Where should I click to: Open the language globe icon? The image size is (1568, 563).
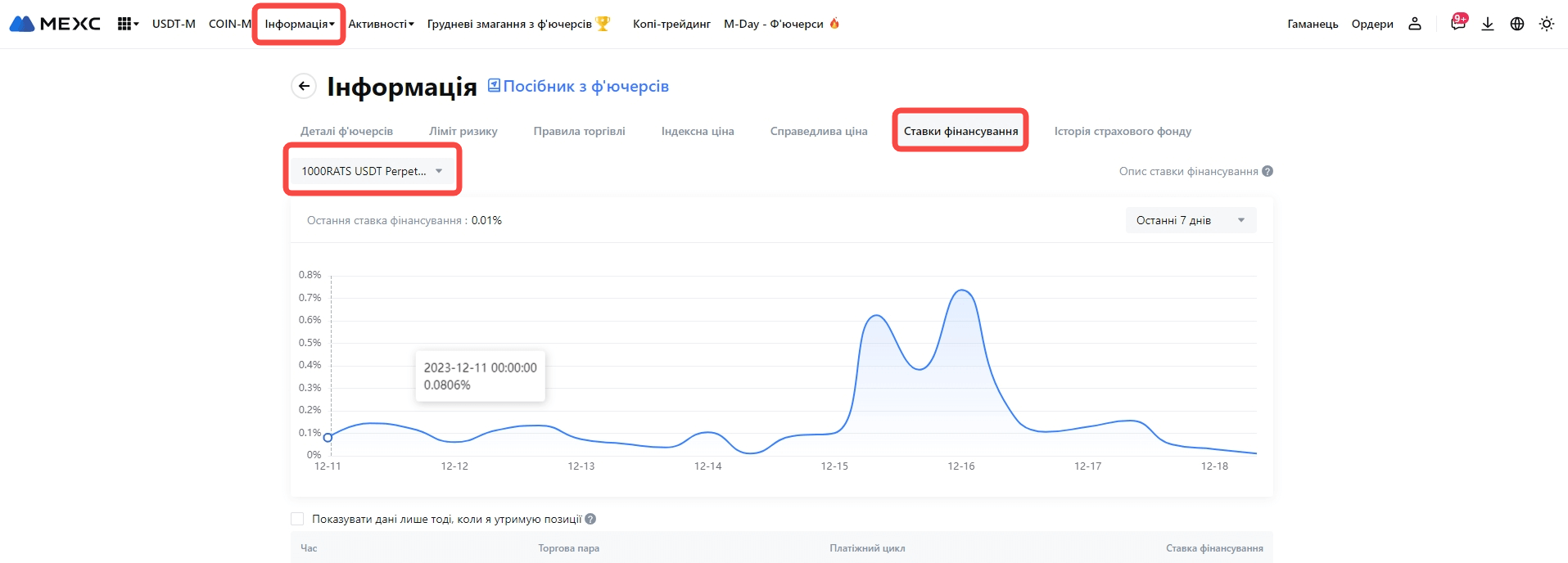[1517, 24]
